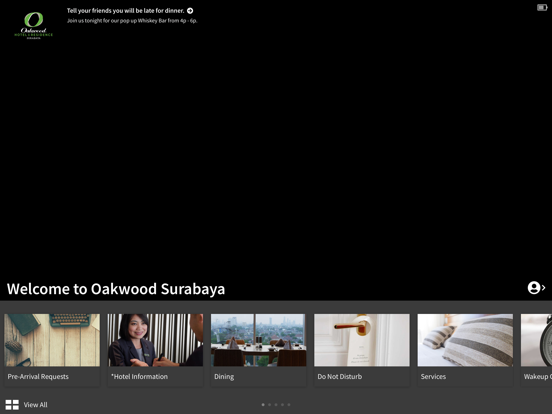Select the Whiskey Bar pop-up message text
Viewport: 552px width, 414px height.
[x=132, y=21]
